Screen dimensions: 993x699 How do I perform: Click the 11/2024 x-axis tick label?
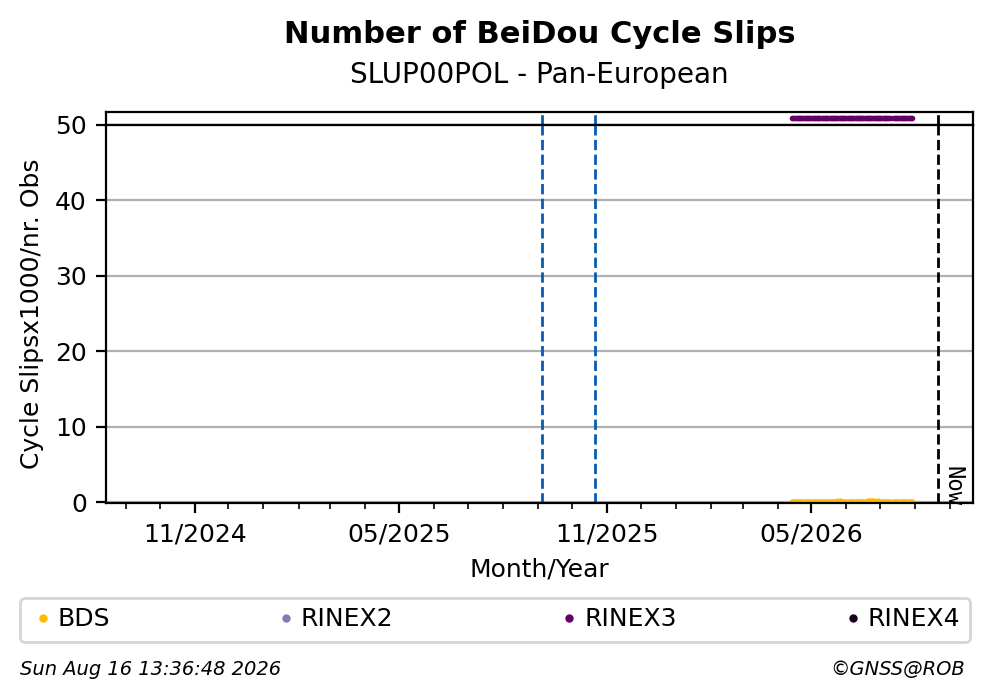click(195, 534)
